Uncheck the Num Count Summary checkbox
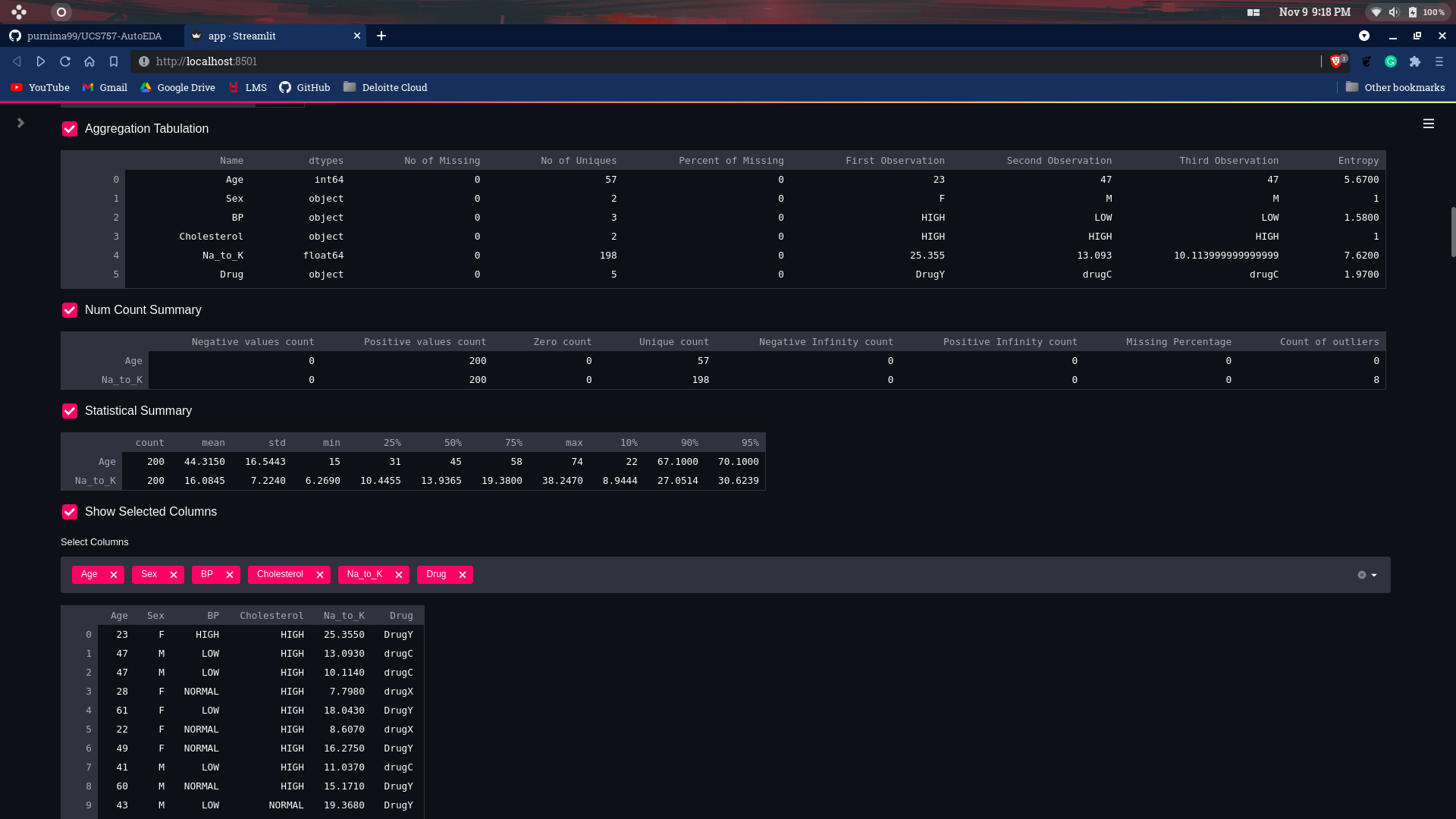 (70, 310)
